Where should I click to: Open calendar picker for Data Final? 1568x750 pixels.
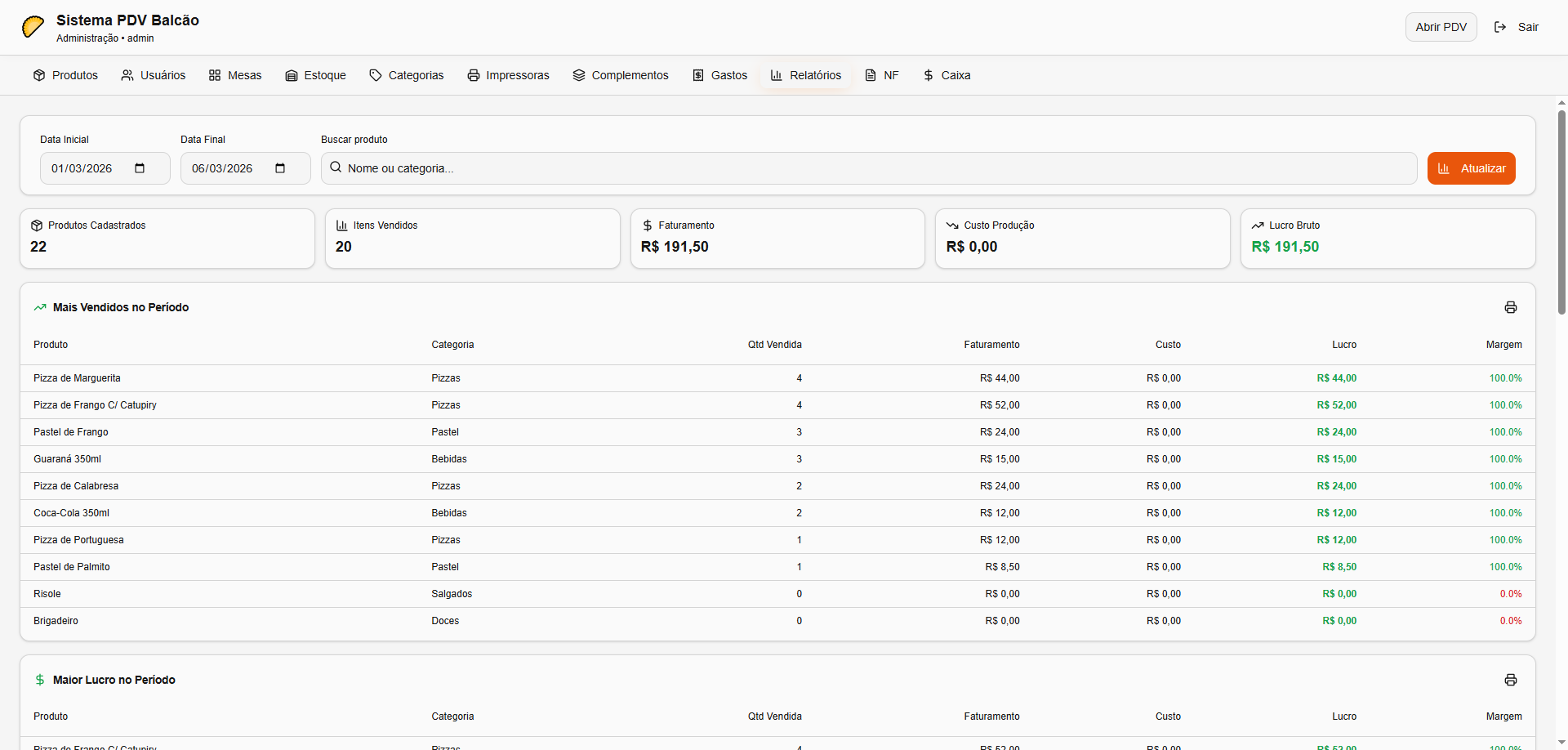pyautogui.click(x=280, y=168)
